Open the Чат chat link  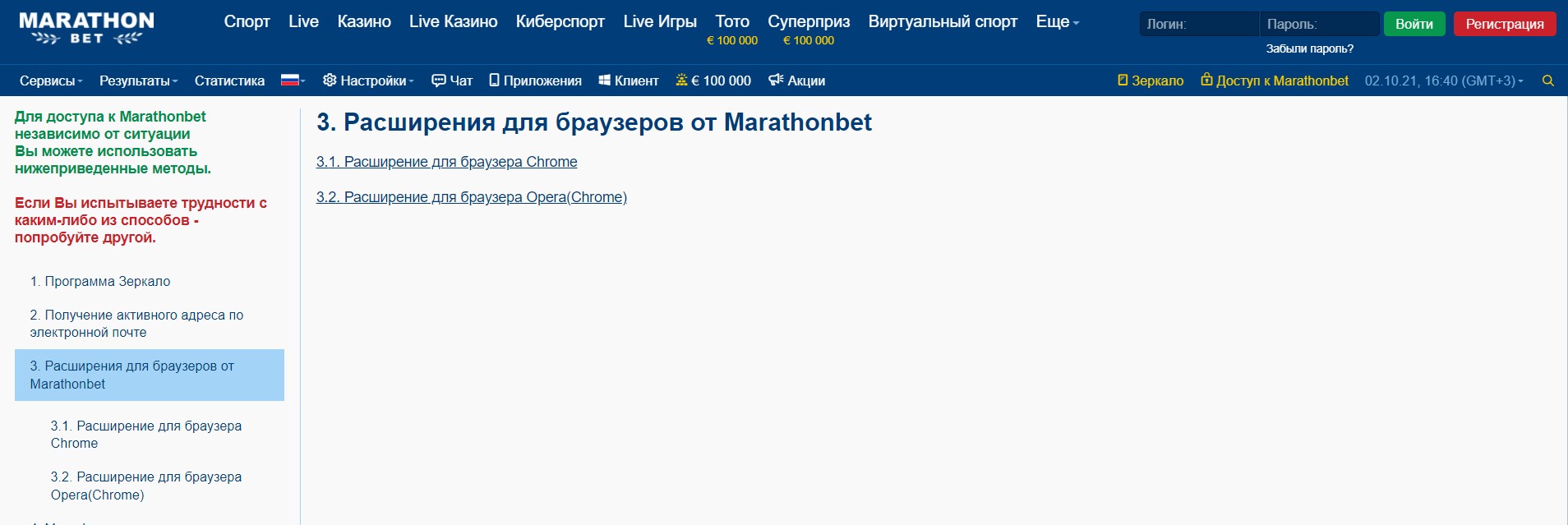pos(452,81)
